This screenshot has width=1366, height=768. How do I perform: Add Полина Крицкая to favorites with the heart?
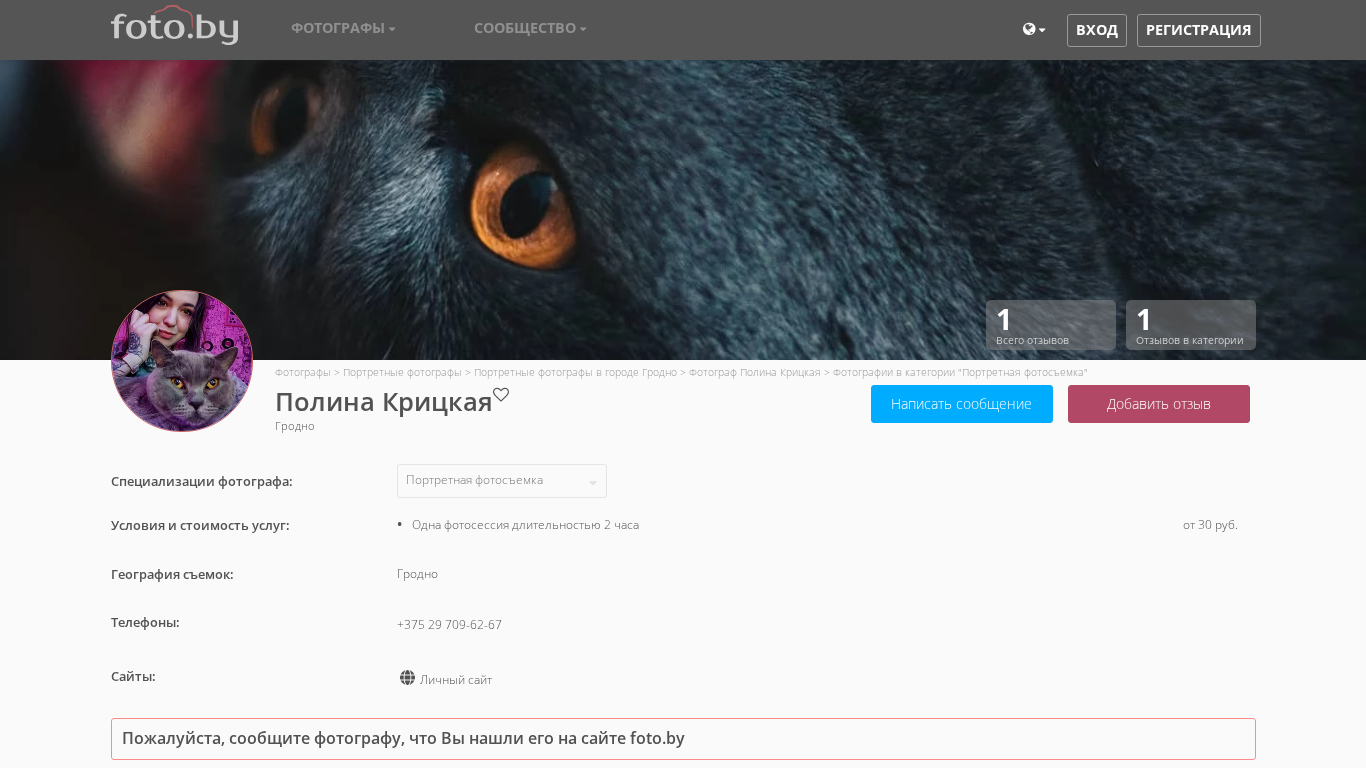(501, 395)
